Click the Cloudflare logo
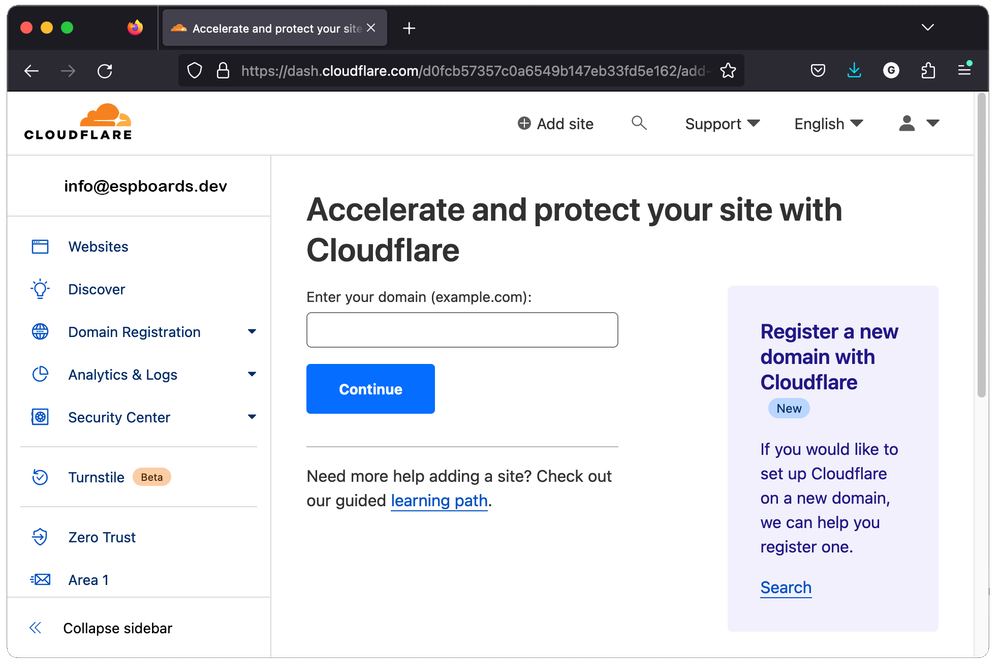This screenshot has width=1000, height=672. (x=78, y=122)
